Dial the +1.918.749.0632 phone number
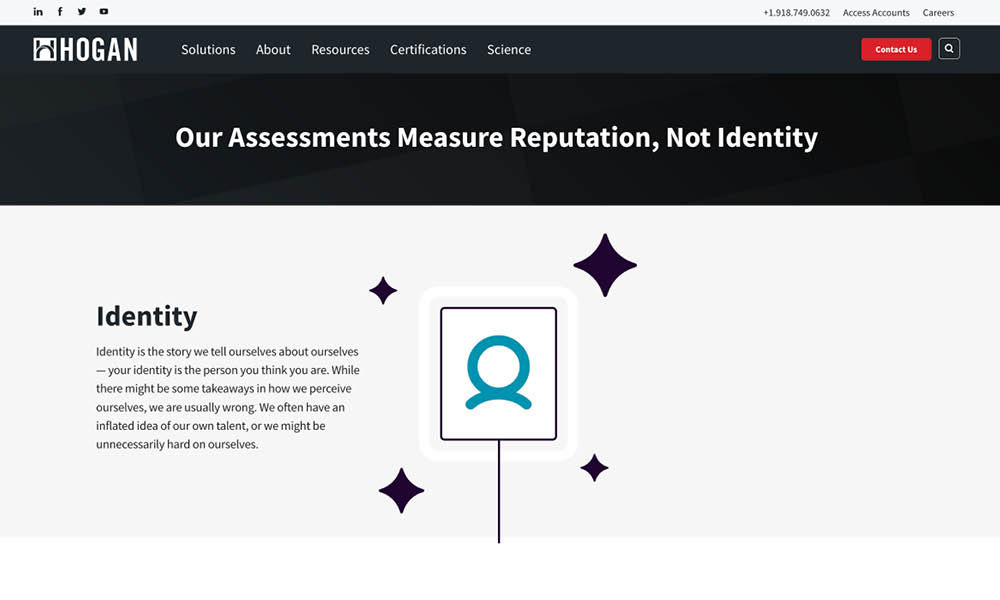The image size is (1000, 600). point(795,12)
